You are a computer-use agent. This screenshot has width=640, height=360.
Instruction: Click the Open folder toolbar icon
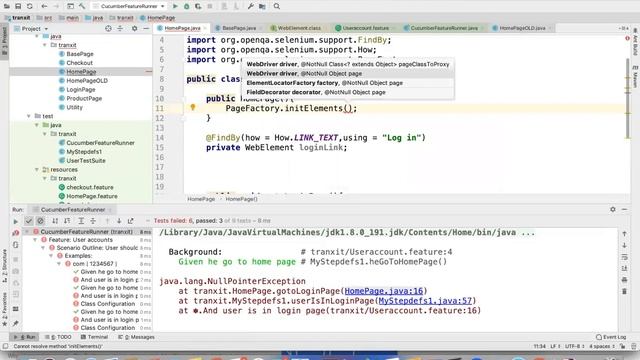[7, 6]
